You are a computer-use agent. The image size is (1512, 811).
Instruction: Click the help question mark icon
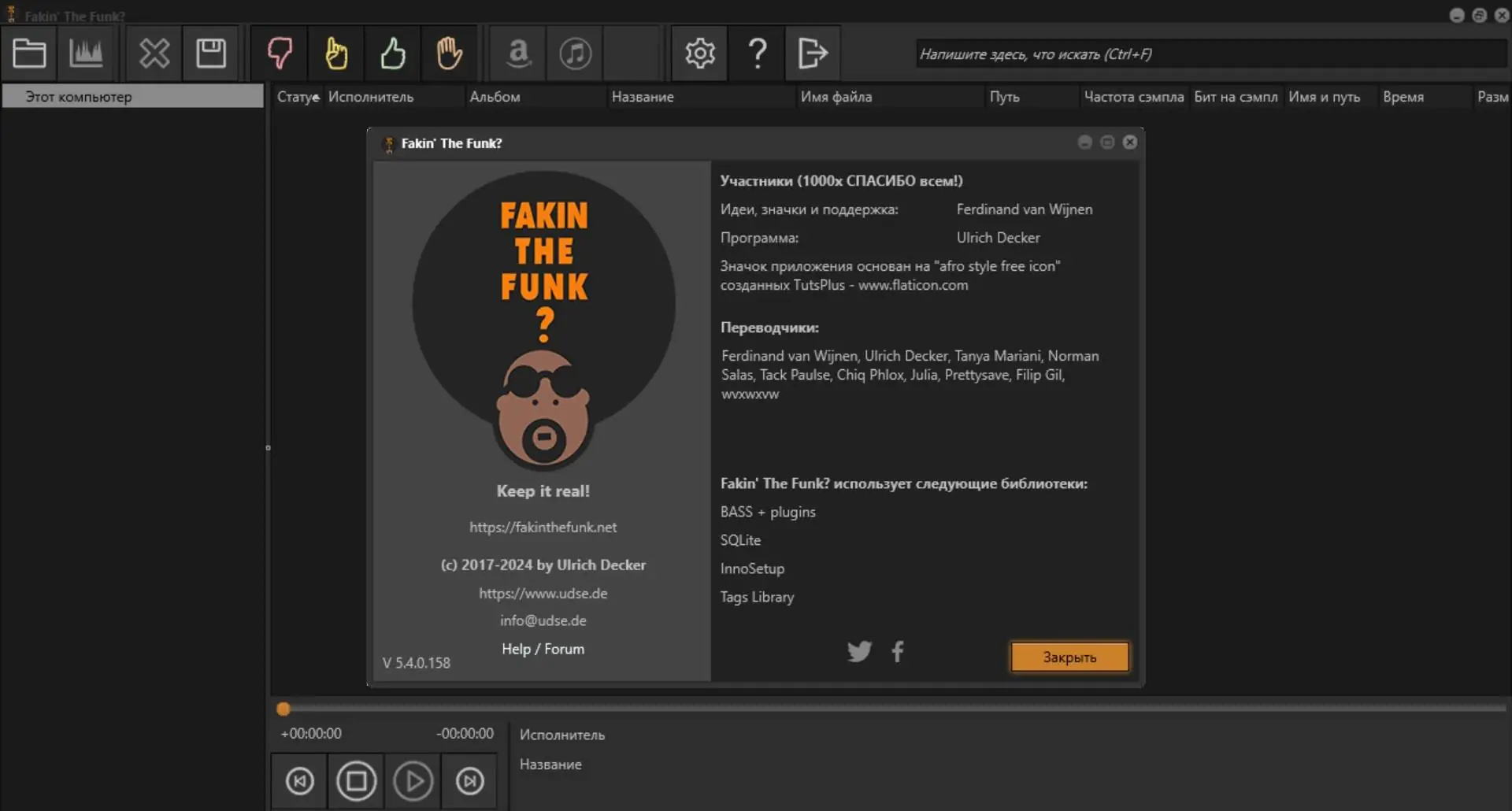(756, 53)
